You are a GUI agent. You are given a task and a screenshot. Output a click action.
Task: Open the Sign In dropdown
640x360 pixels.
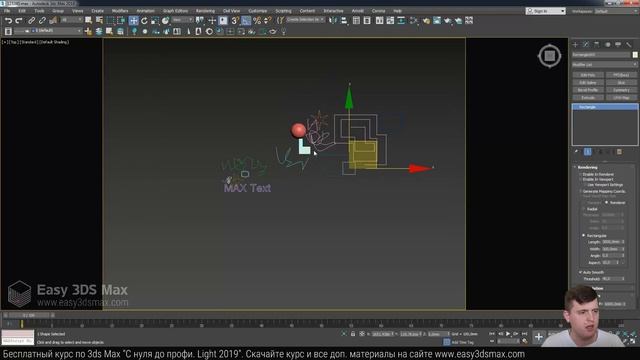[x=545, y=11]
